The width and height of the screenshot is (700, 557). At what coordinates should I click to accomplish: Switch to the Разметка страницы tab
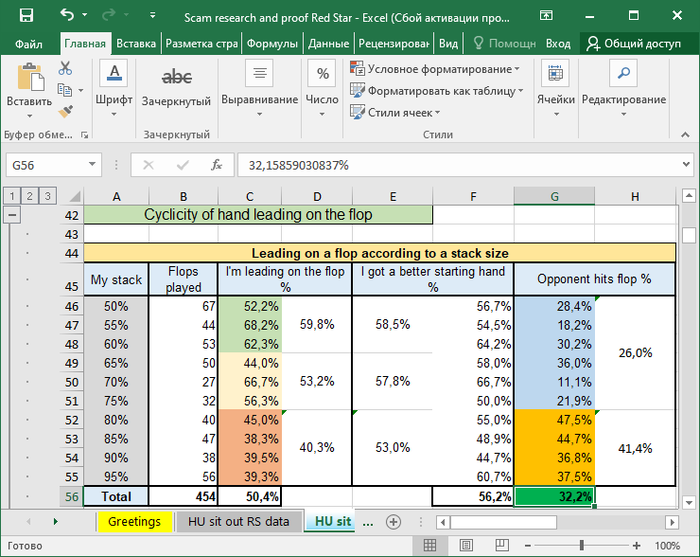tap(201, 44)
